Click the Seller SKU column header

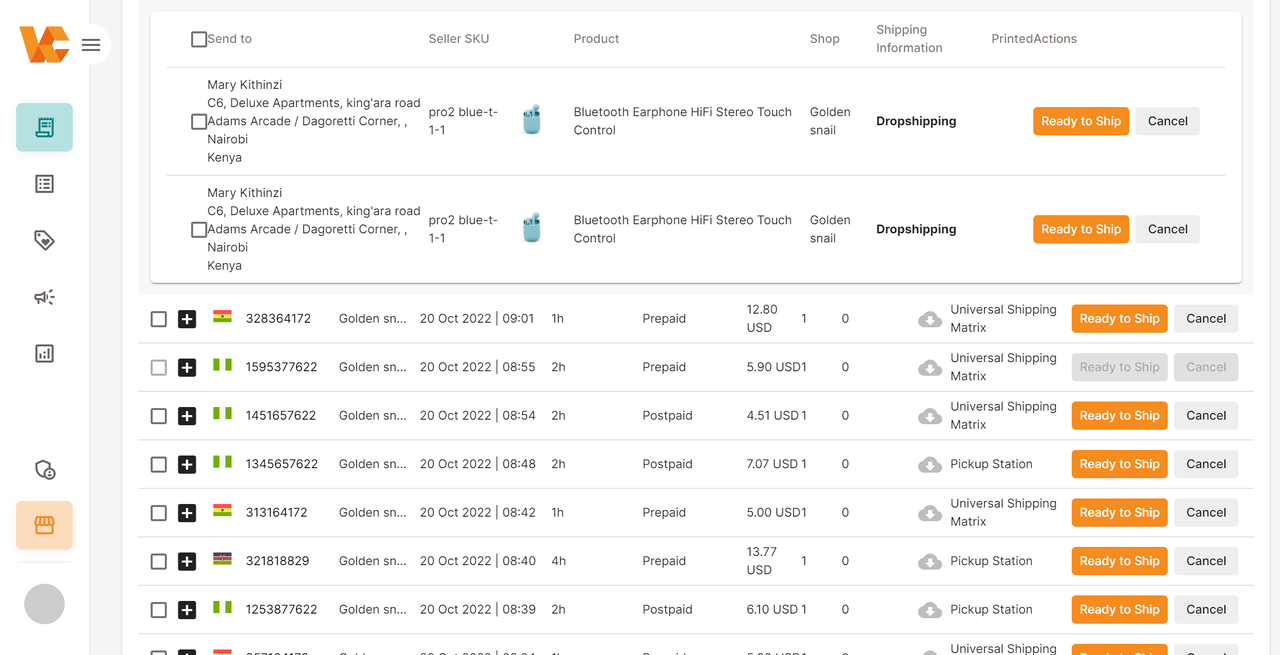pos(459,39)
